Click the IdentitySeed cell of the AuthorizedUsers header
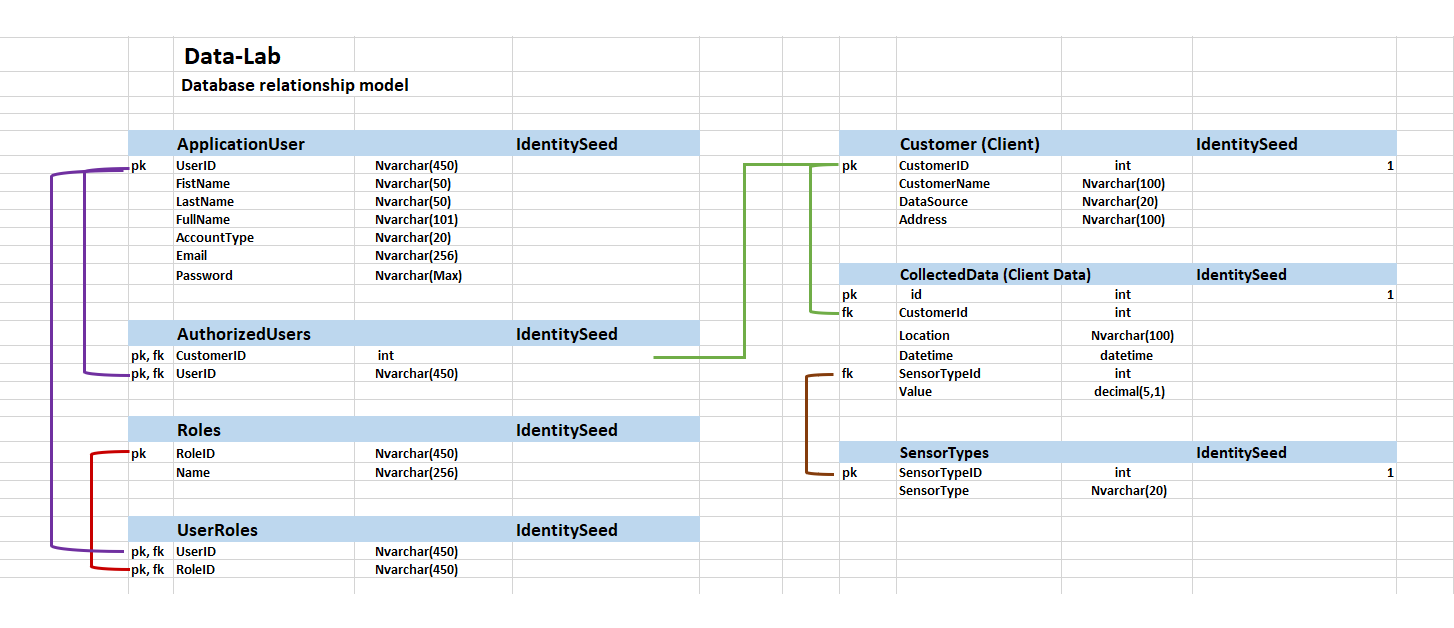The height and width of the screenshot is (628, 1454). (567, 334)
